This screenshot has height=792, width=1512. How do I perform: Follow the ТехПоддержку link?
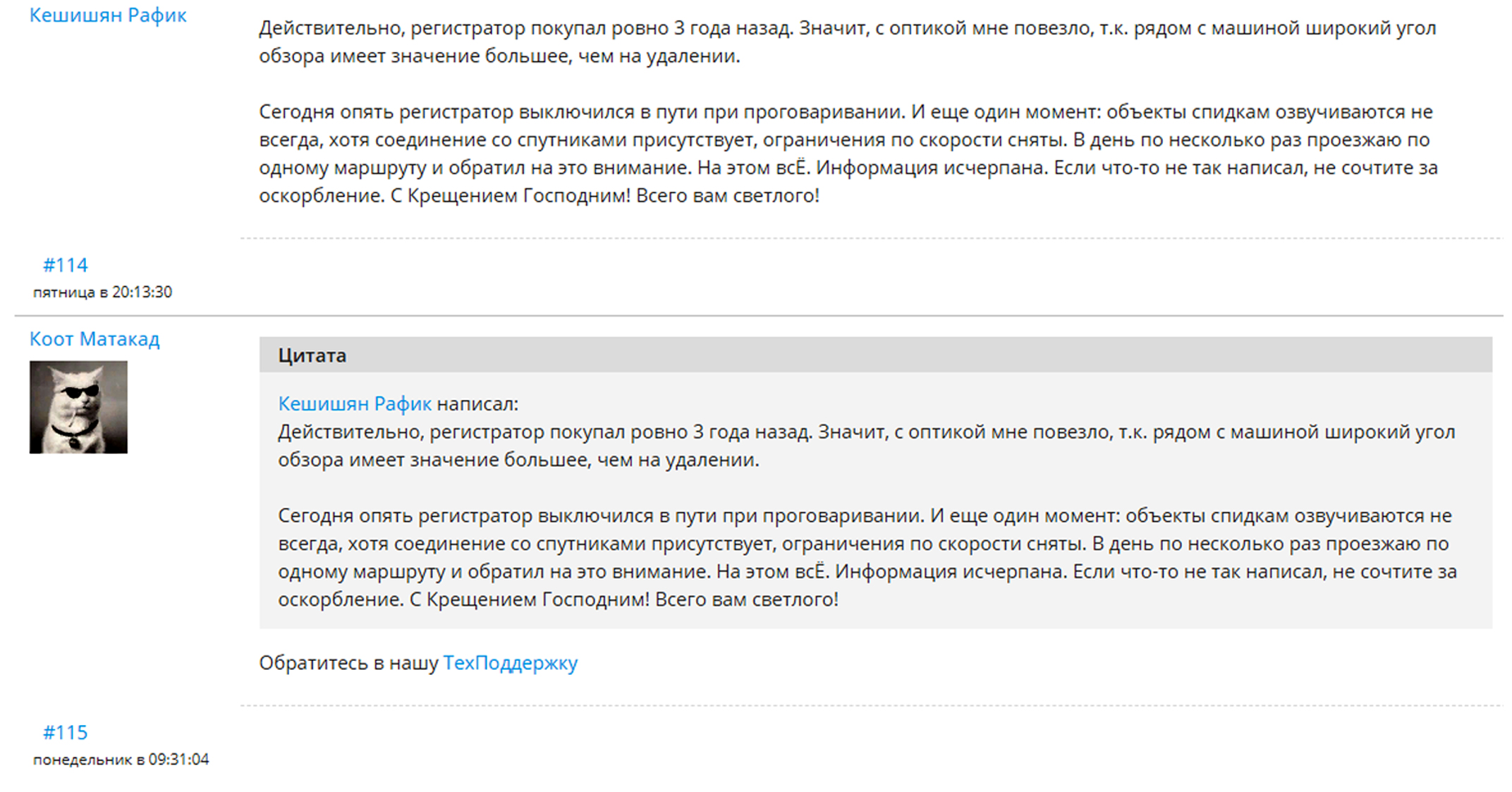pyautogui.click(x=510, y=663)
